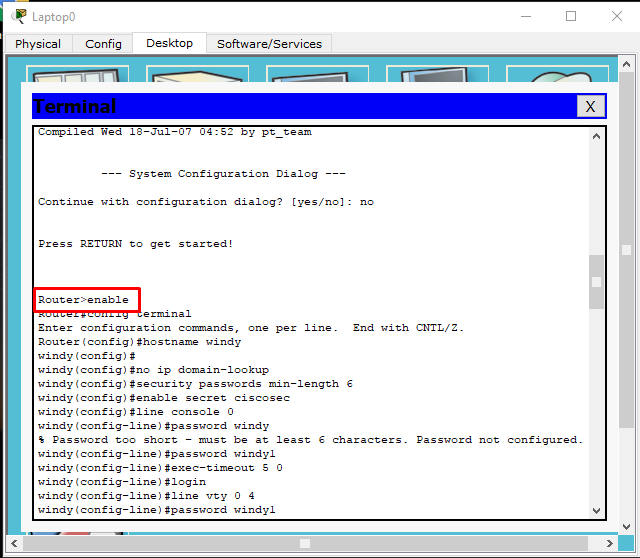Click the desktop pane scroll up arrow
Viewport: 640px width, 558px height.
(x=627, y=64)
